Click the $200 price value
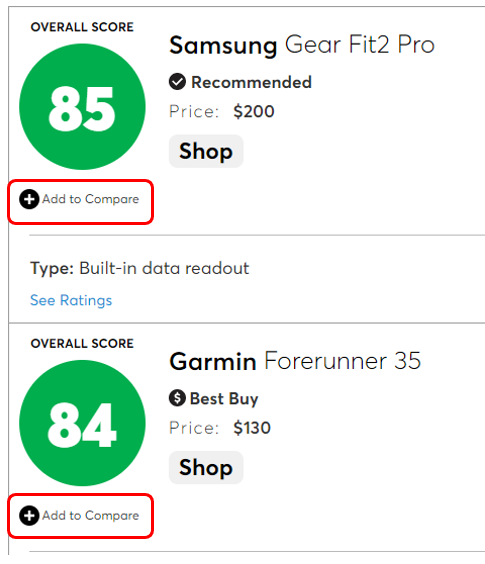The image size is (485, 564). (254, 111)
